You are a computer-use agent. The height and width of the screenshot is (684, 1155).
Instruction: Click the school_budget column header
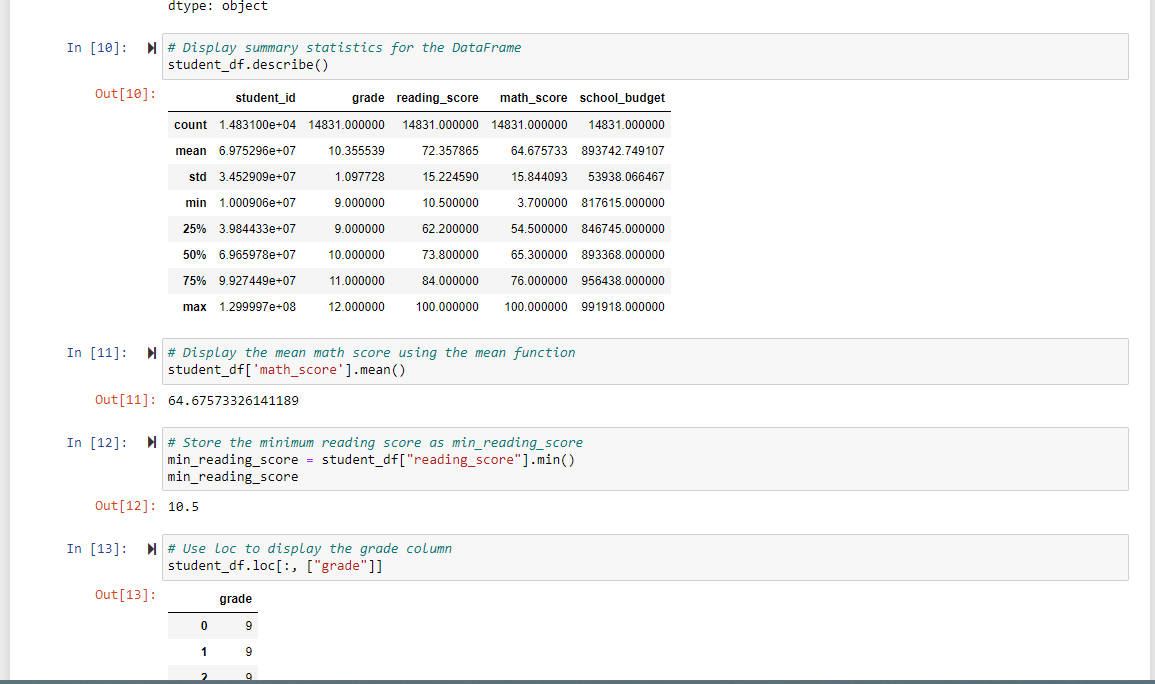(x=624, y=98)
